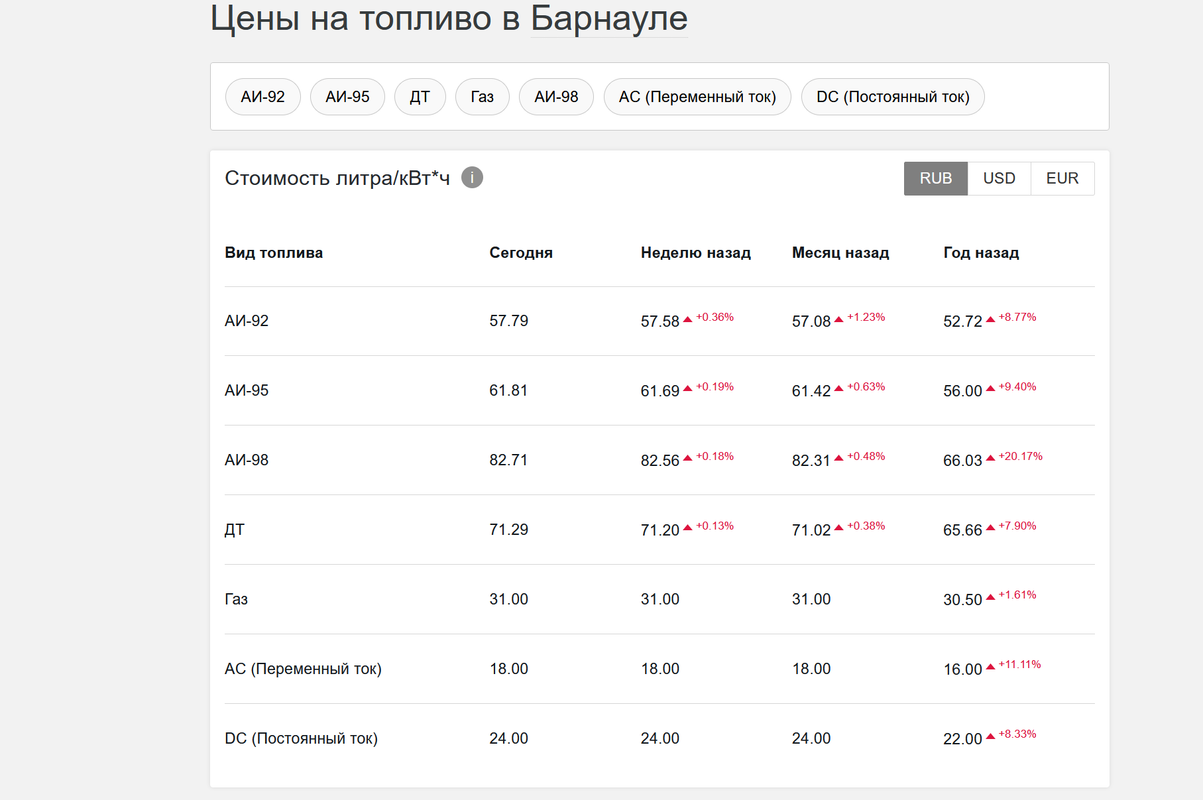Switch currency to USD
This screenshot has height=800, width=1203.
(x=999, y=178)
